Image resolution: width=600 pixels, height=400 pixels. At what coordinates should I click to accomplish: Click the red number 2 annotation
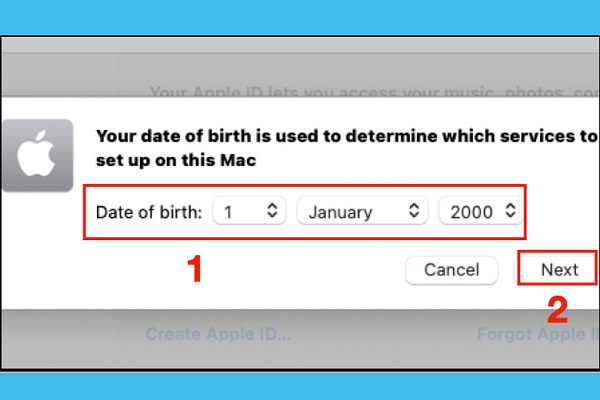(x=557, y=308)
